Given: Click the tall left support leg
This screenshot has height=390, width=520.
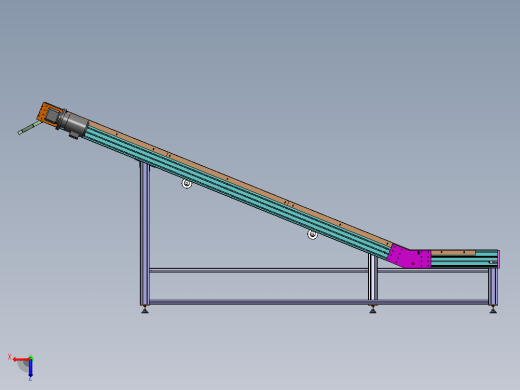Looking at the screenshot, I should coord(145,233).
